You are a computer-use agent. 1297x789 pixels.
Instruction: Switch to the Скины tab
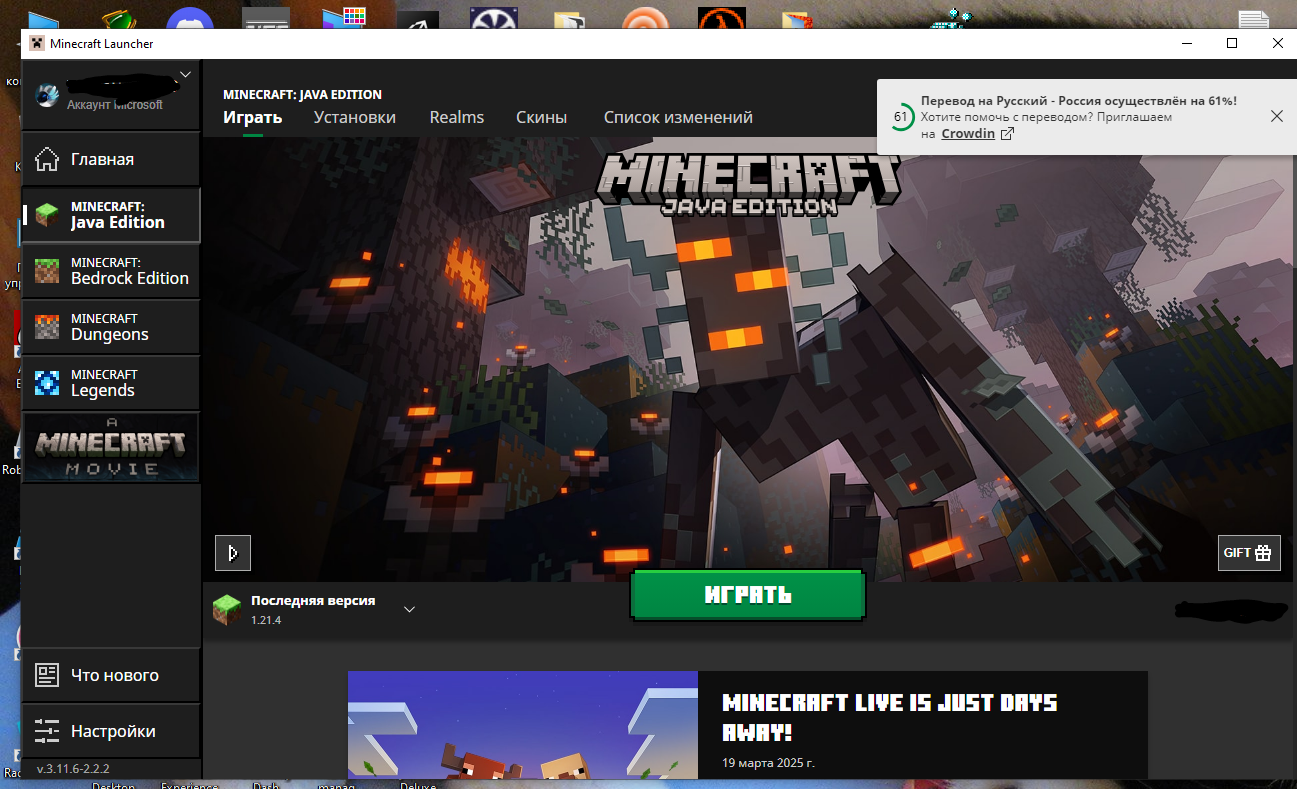point(541,117)
